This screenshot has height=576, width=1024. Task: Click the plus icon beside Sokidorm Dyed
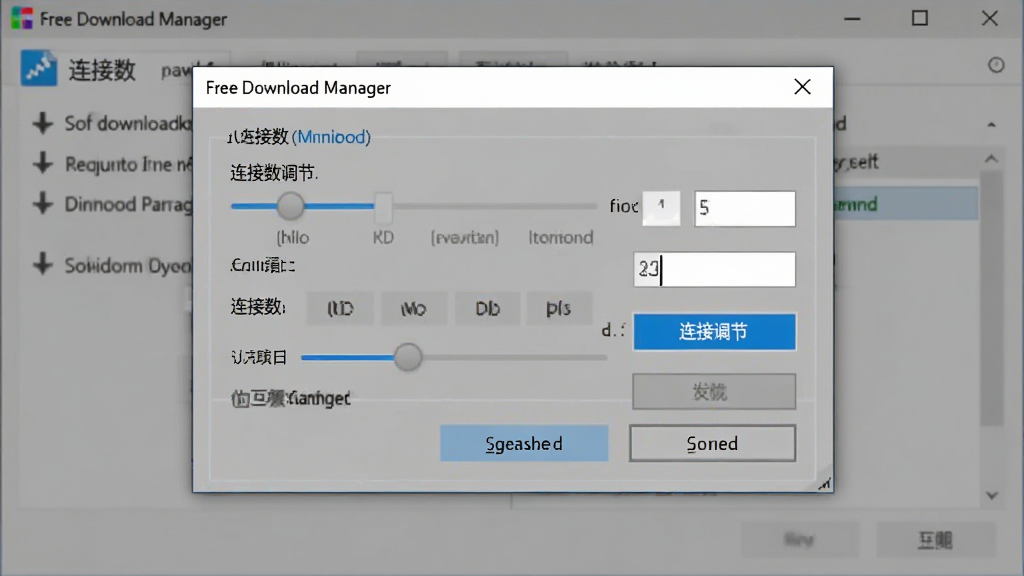tap(42, 264)
